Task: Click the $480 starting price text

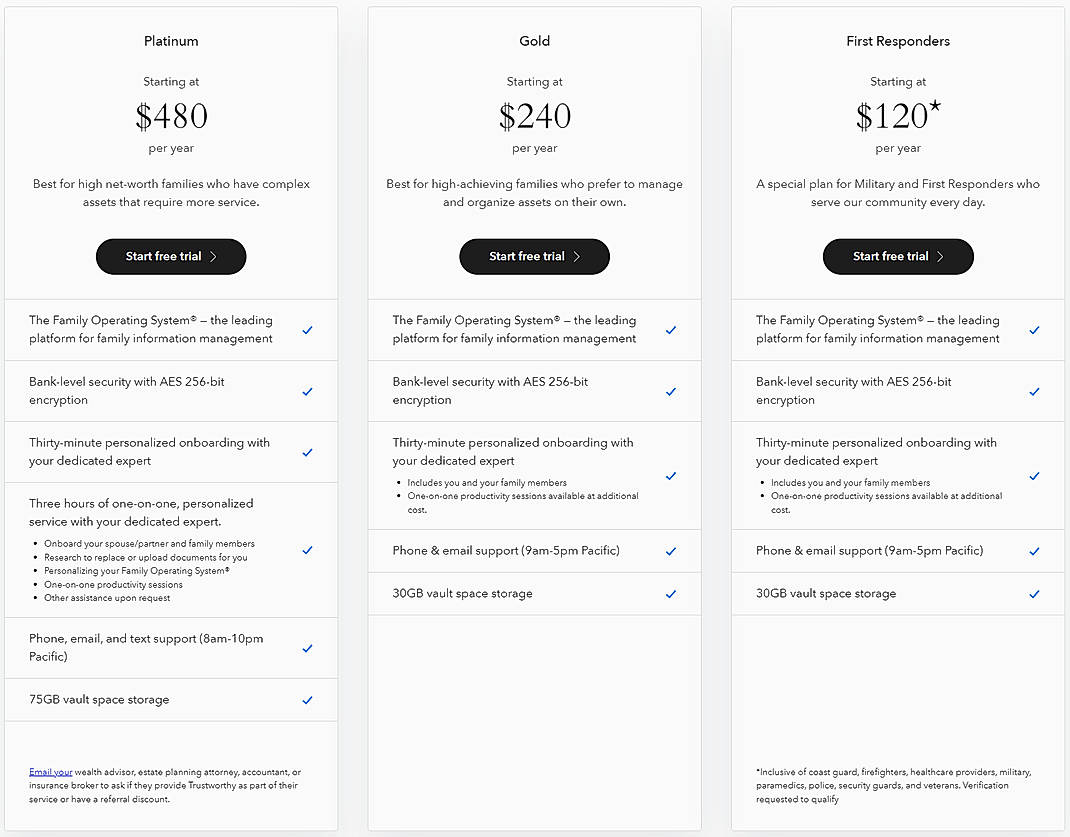Action: (x=171, y=116)
